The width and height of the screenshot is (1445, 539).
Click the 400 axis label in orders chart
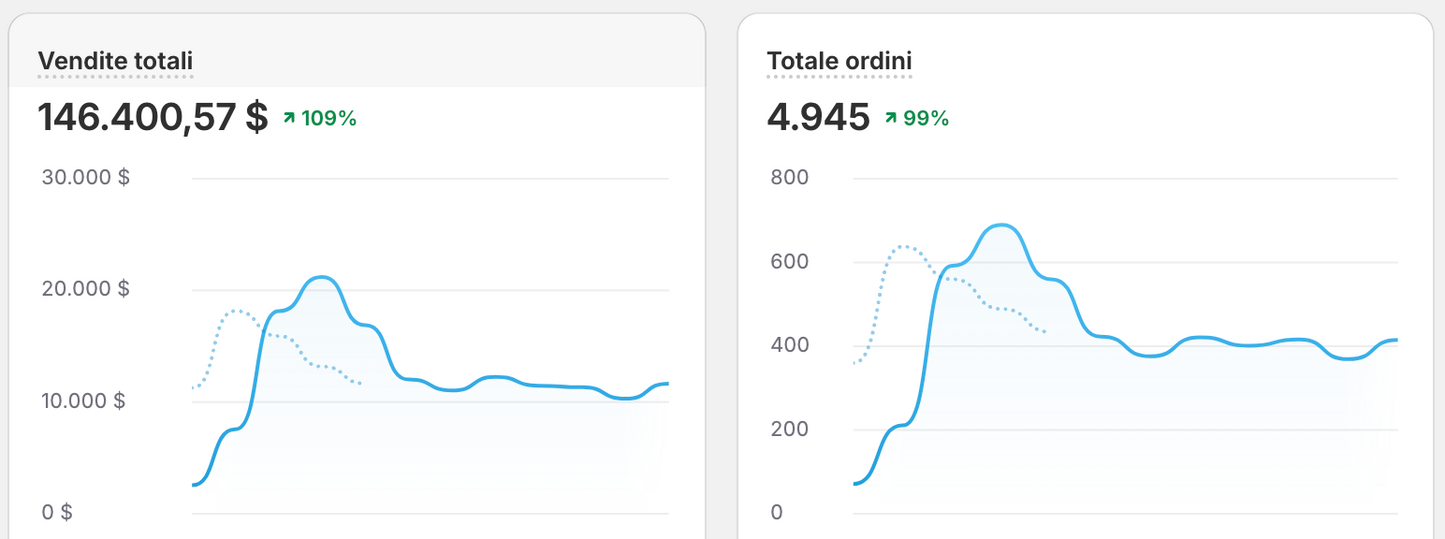pos(789,345)
